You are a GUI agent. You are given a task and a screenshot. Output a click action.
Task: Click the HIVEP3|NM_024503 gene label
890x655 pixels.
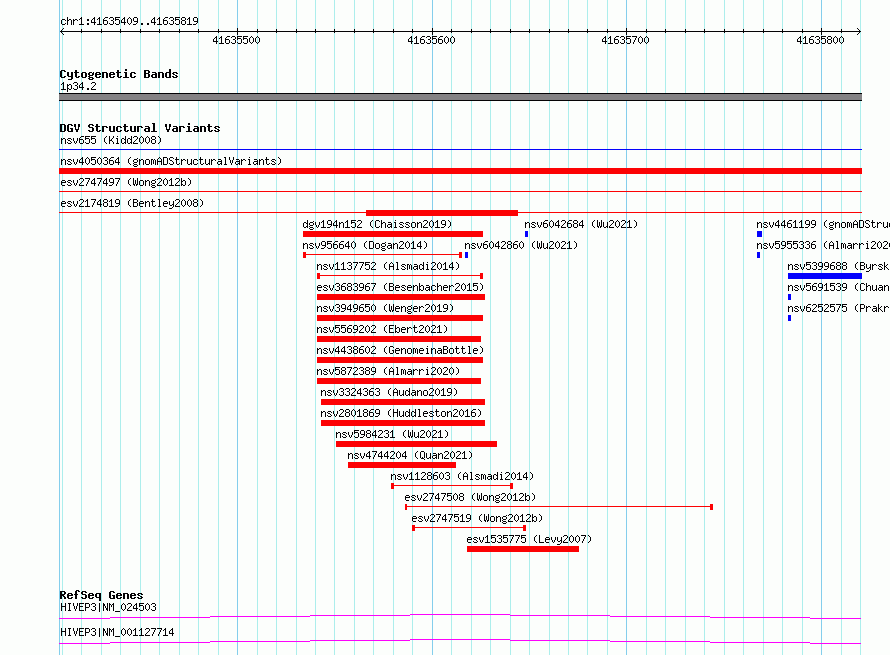tap(108, 607)
